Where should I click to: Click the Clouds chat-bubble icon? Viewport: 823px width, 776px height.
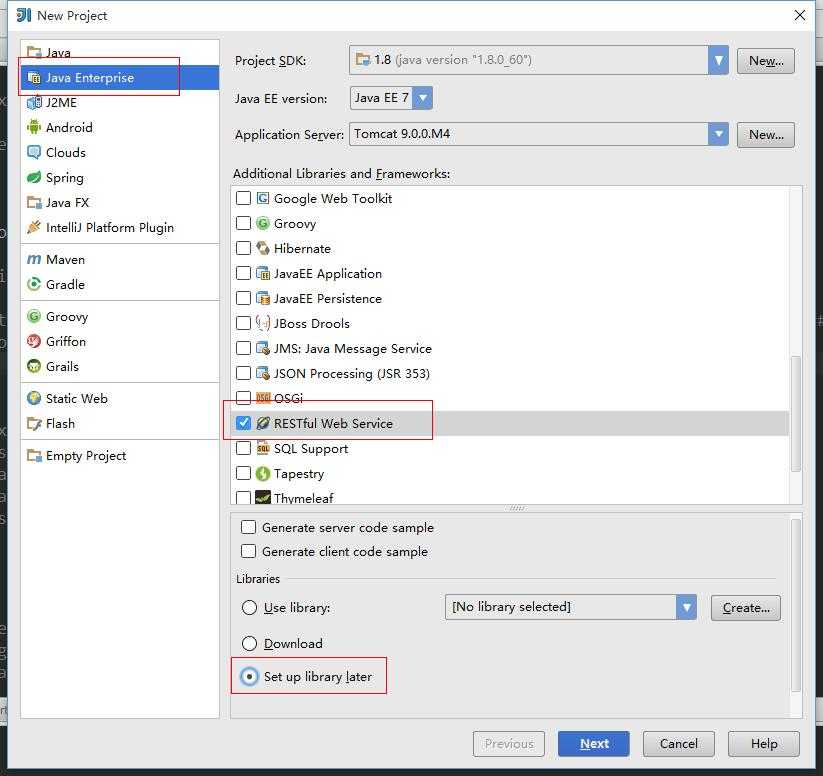34,152
